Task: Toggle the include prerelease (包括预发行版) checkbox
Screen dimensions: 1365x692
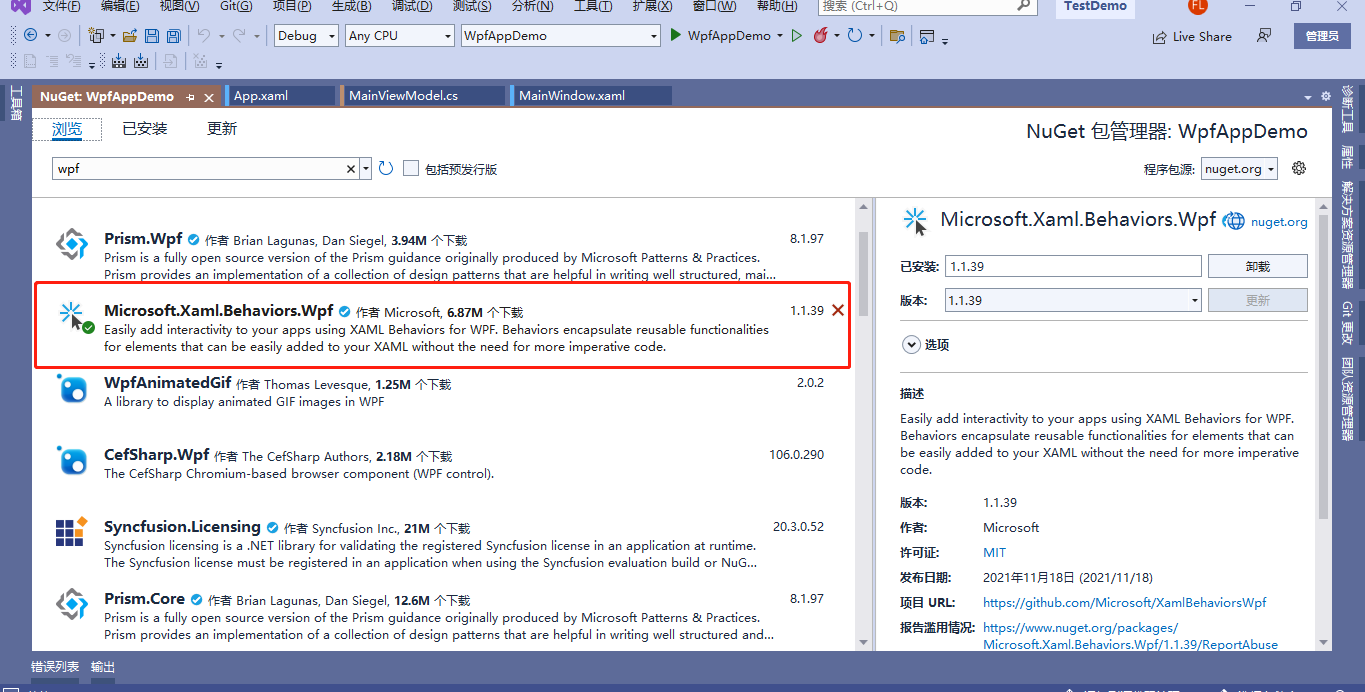Action: (411, 168)
